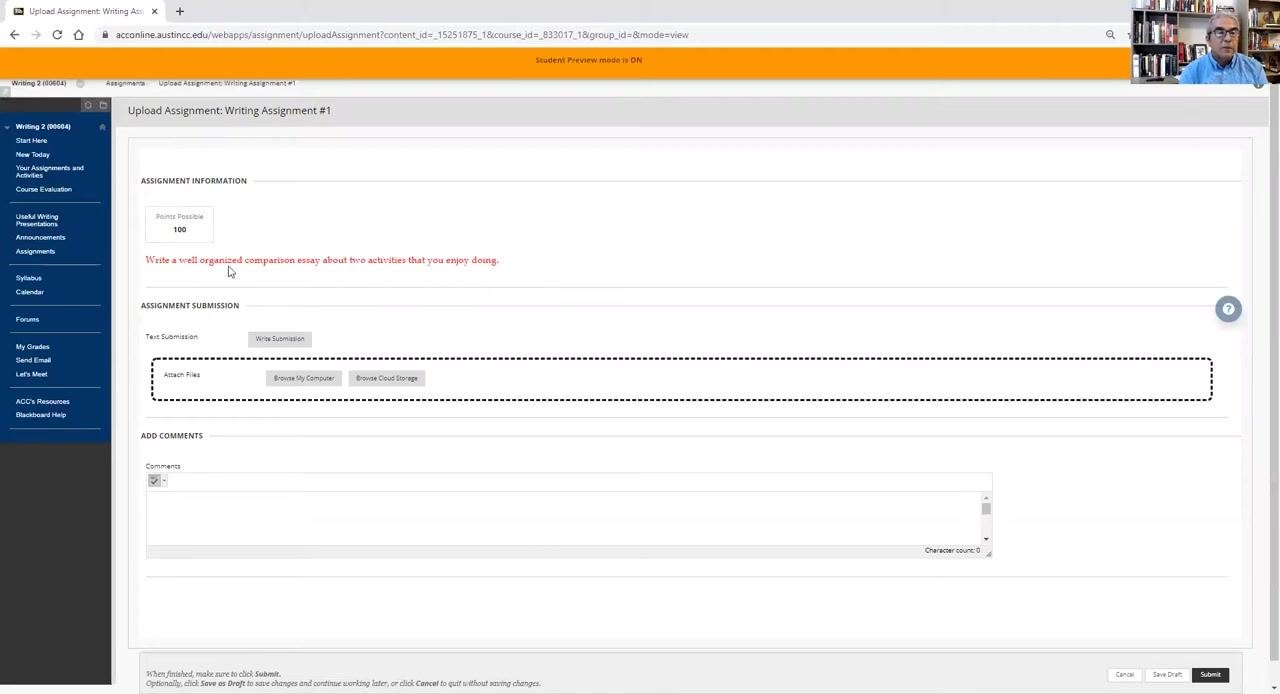Click the course menu refresh icon
Viewport: 1280px width, 694px height.
click(88, 105)
